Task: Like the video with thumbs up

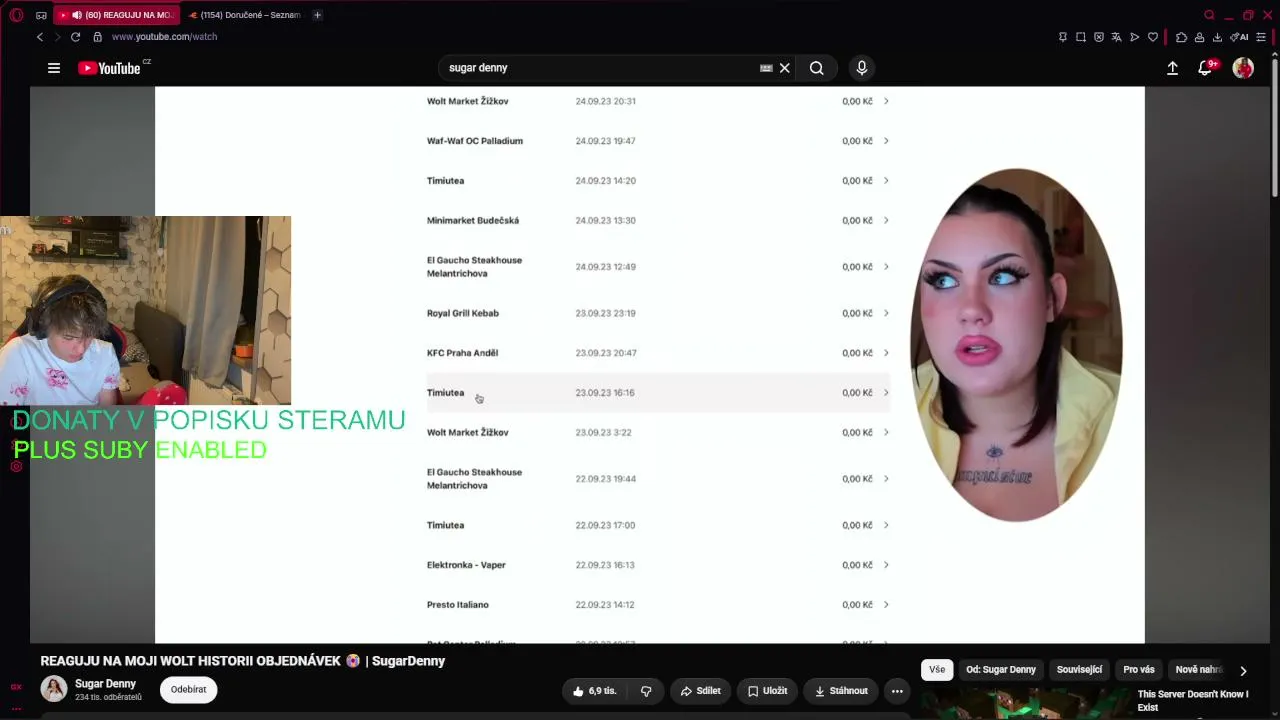Action: point(595,691)
